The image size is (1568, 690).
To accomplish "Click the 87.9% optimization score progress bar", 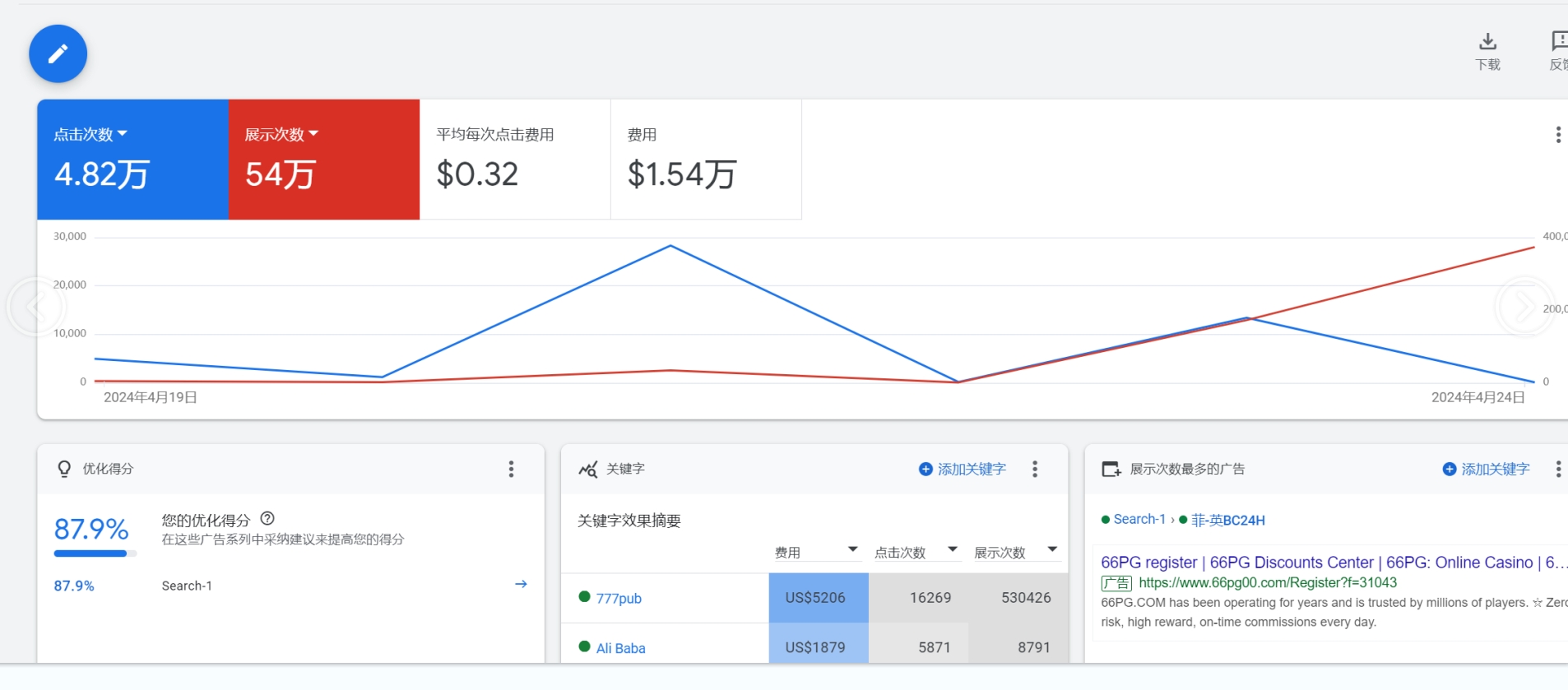I will pos(95,553).
